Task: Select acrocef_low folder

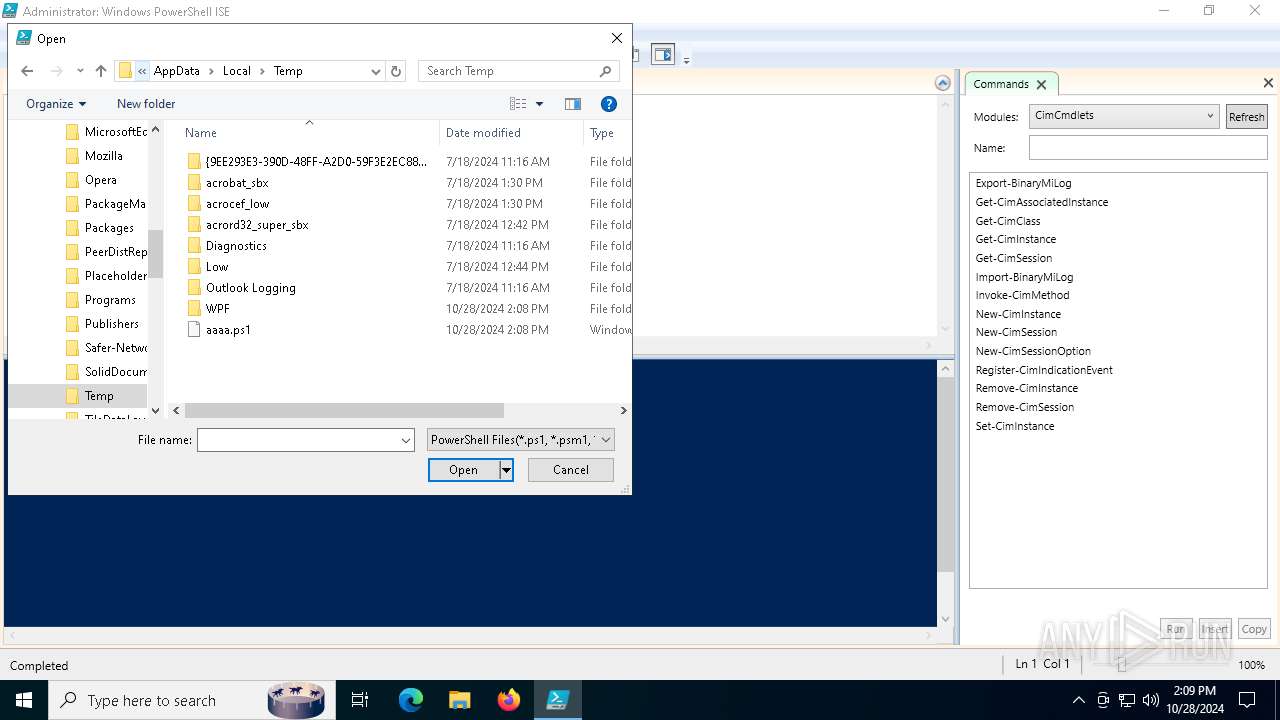Action: coord(237,204)
